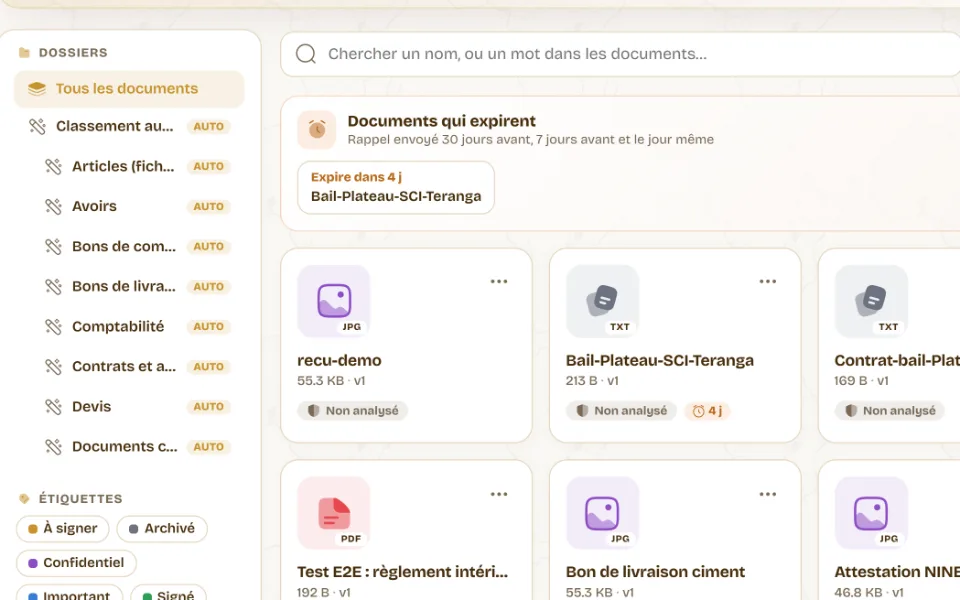Filter by the À signer tag

(62, 528)
